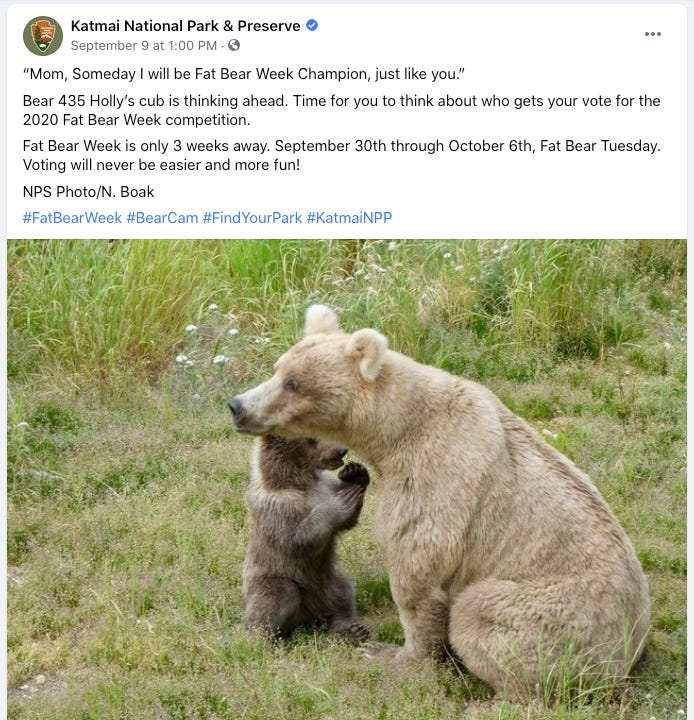Open the three-dot post options menu
Image resolution: width=694 pixels, height=720 pixels.
click(652, 34)
